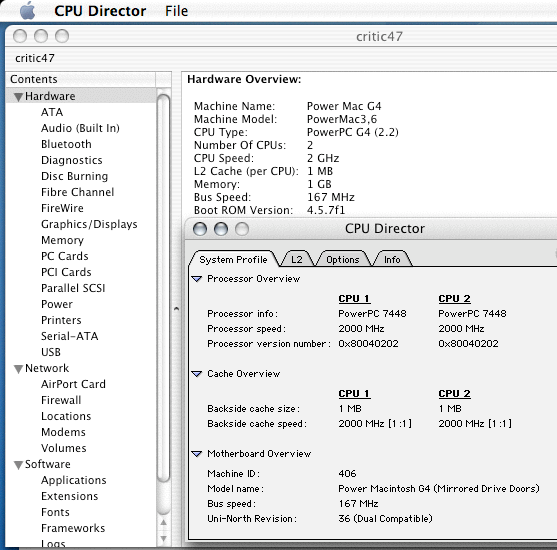Viewport: 557px width, 550px height.
Task: Collapse the Motherboard Overview section
Action: 196,454
